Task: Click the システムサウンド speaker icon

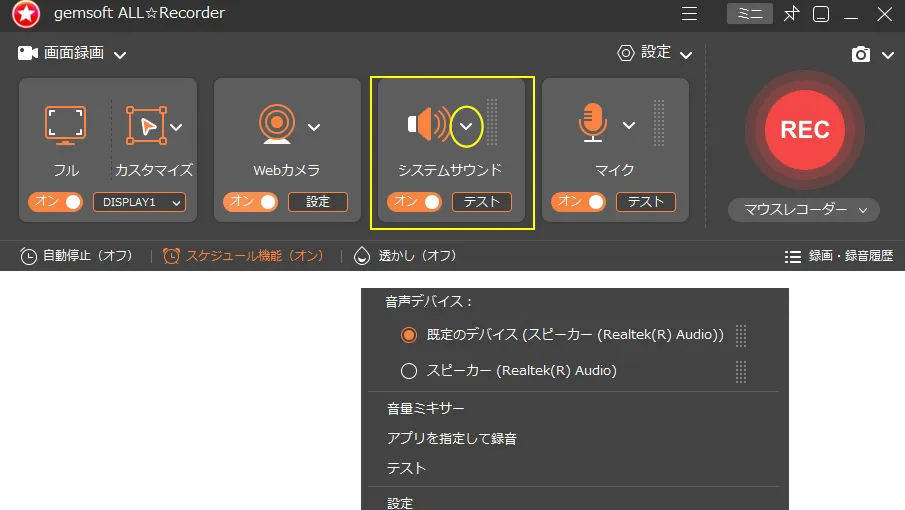Action: tap(428, 124)
